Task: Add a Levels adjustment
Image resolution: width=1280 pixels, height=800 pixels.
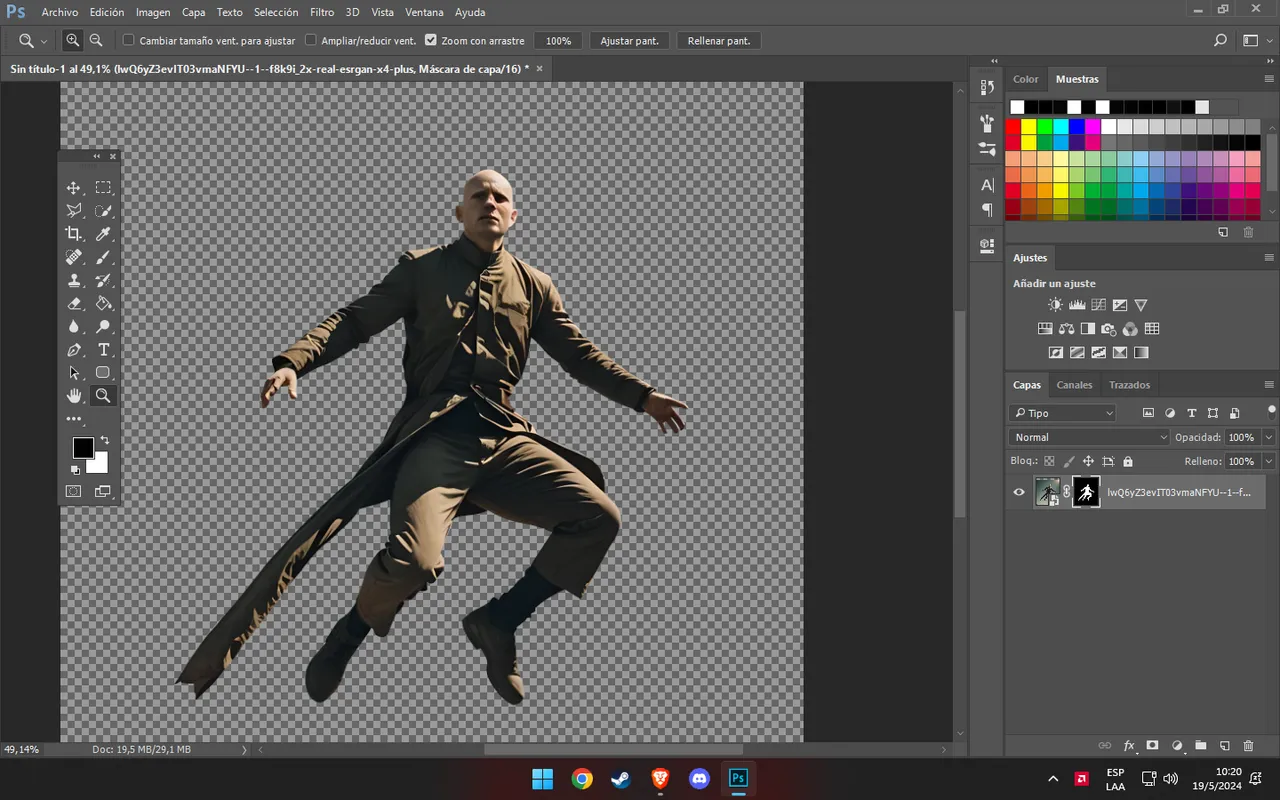Action: pyautogui.click(x=1077, y=305)
